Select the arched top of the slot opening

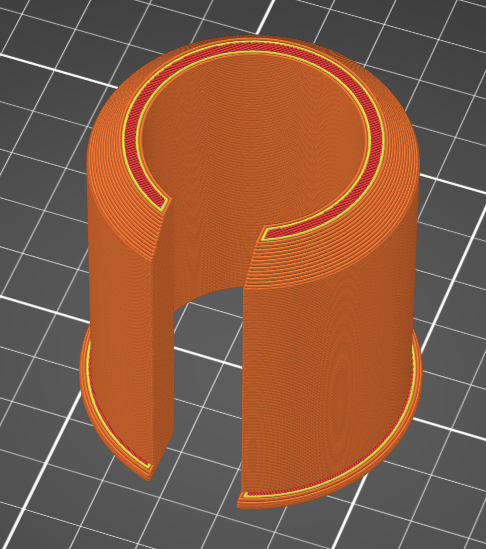pos(209,294)
